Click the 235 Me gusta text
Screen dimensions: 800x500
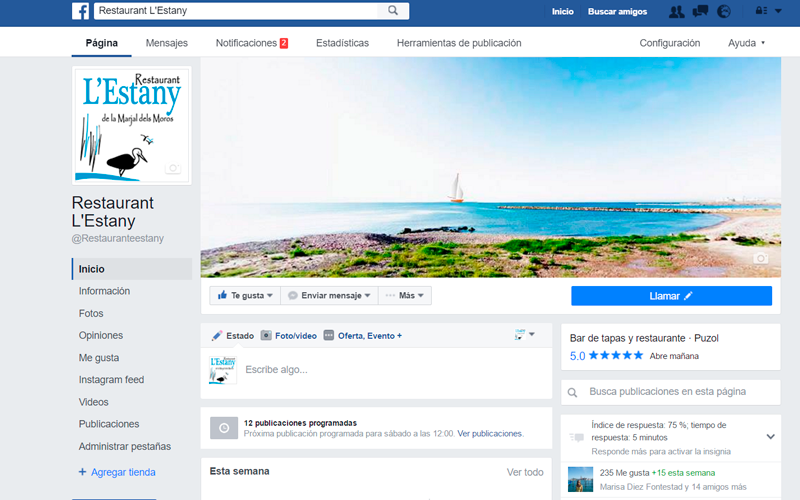click(x=624, y=473)
